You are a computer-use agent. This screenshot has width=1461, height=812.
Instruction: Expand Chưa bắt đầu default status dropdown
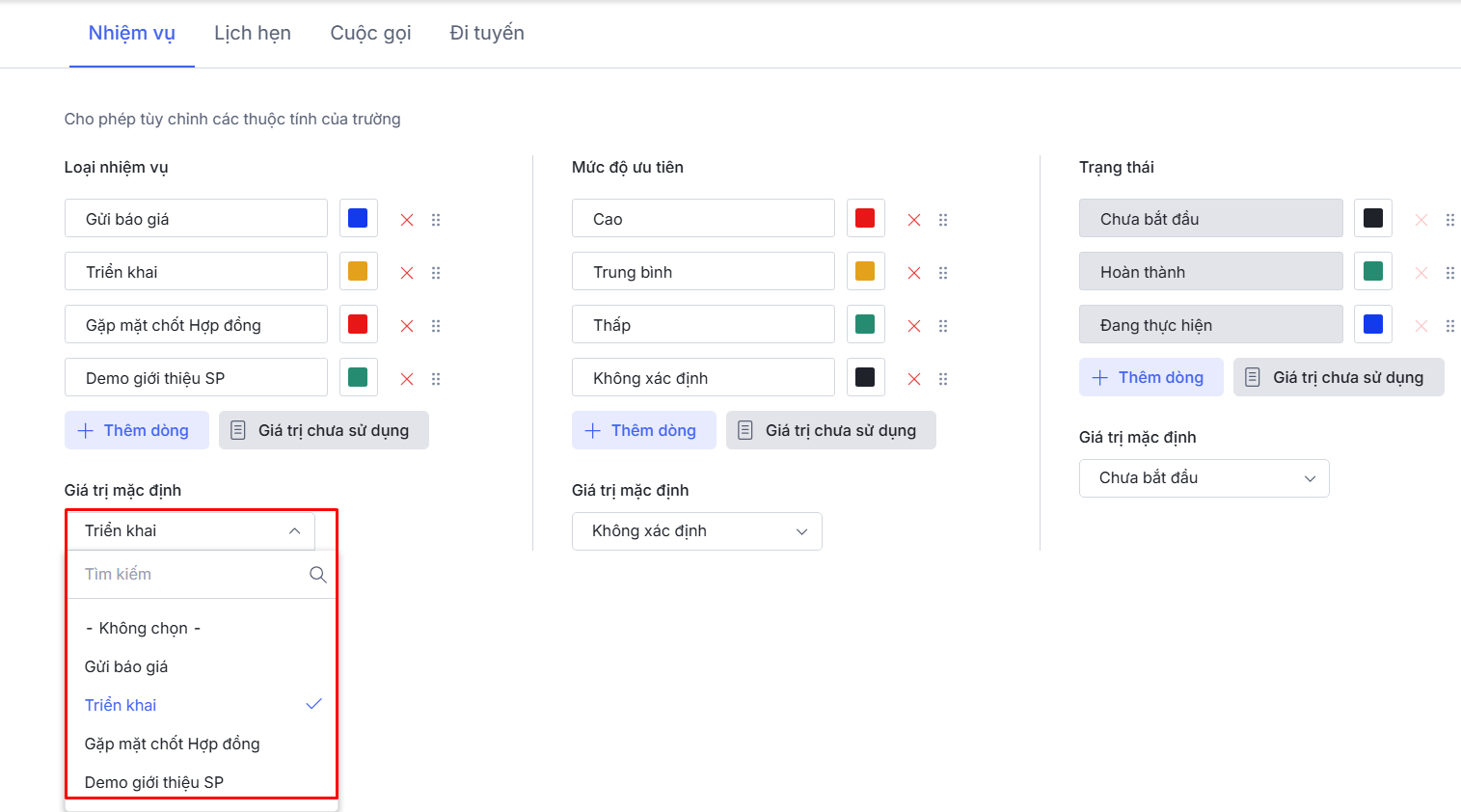point(1204,478)
